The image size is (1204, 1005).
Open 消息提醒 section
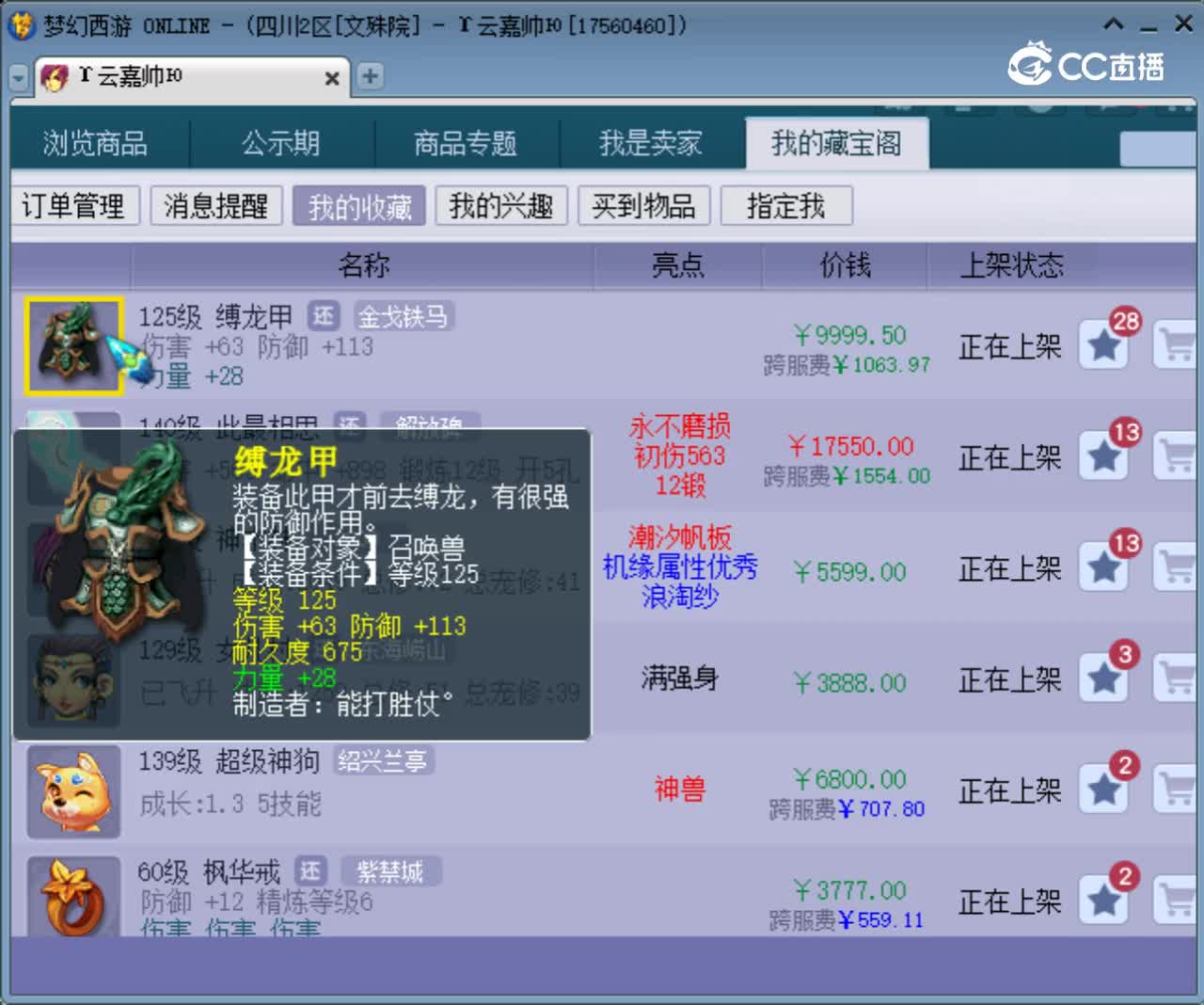click(216, 205)
